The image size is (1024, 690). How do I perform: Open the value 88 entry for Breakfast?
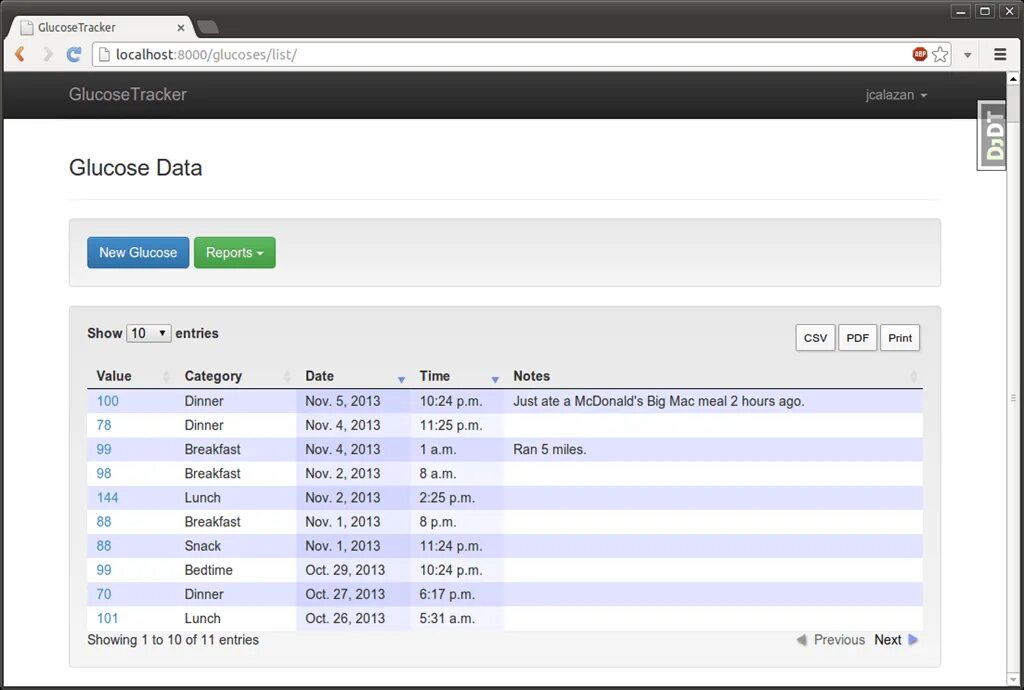click(x=104, y=522)
